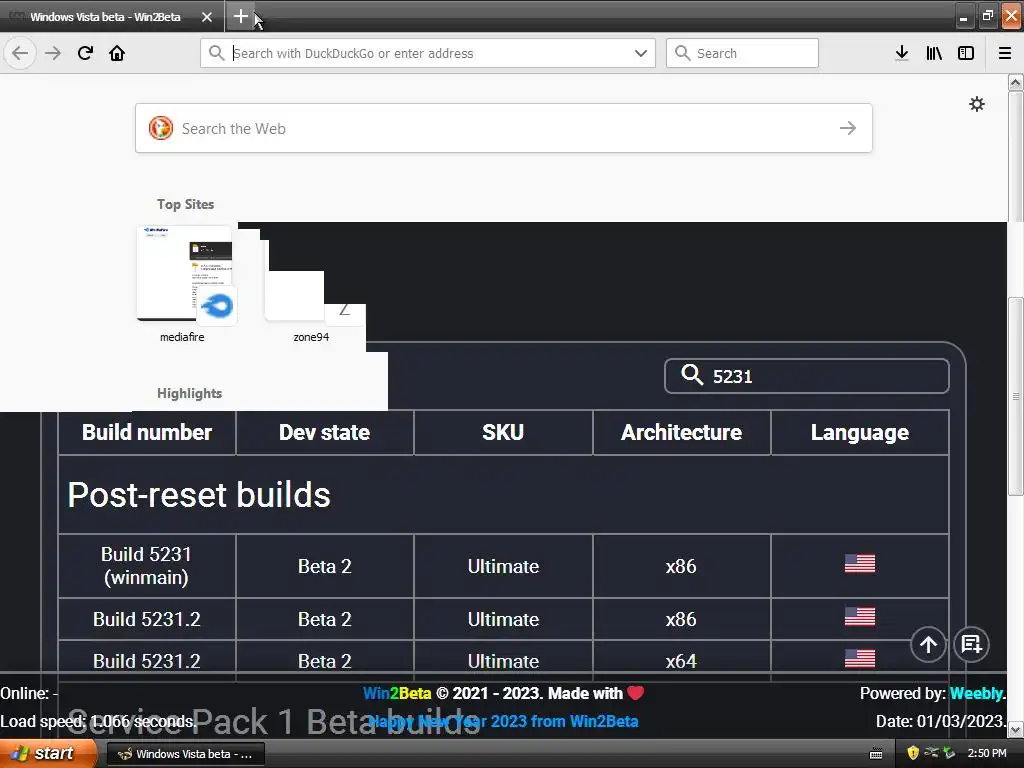This screenshot has height=768, width=1024.
Task: Open the Weebly link in footer
Action: point(976,693)
